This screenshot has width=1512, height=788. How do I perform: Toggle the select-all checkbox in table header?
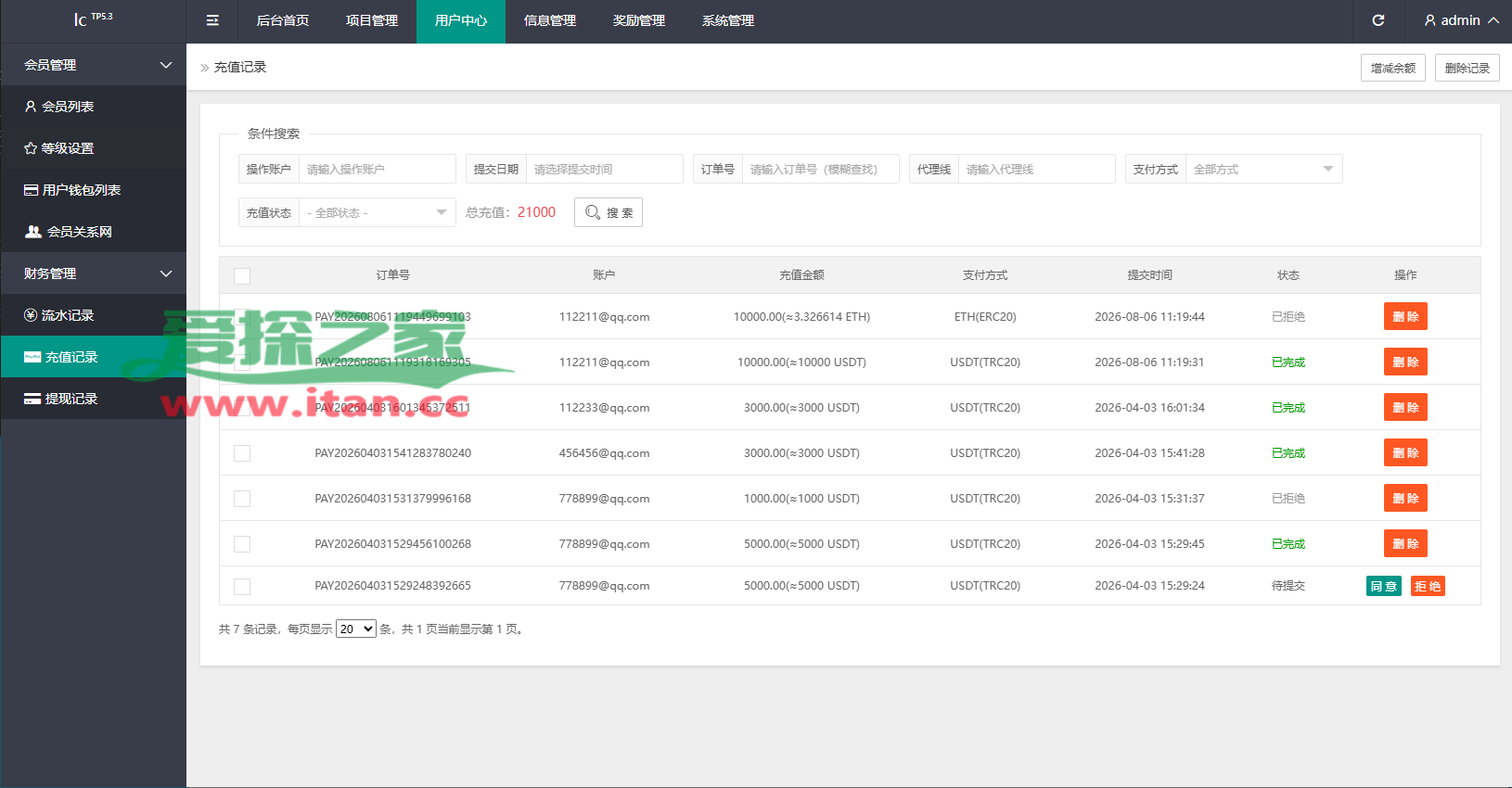242,276
